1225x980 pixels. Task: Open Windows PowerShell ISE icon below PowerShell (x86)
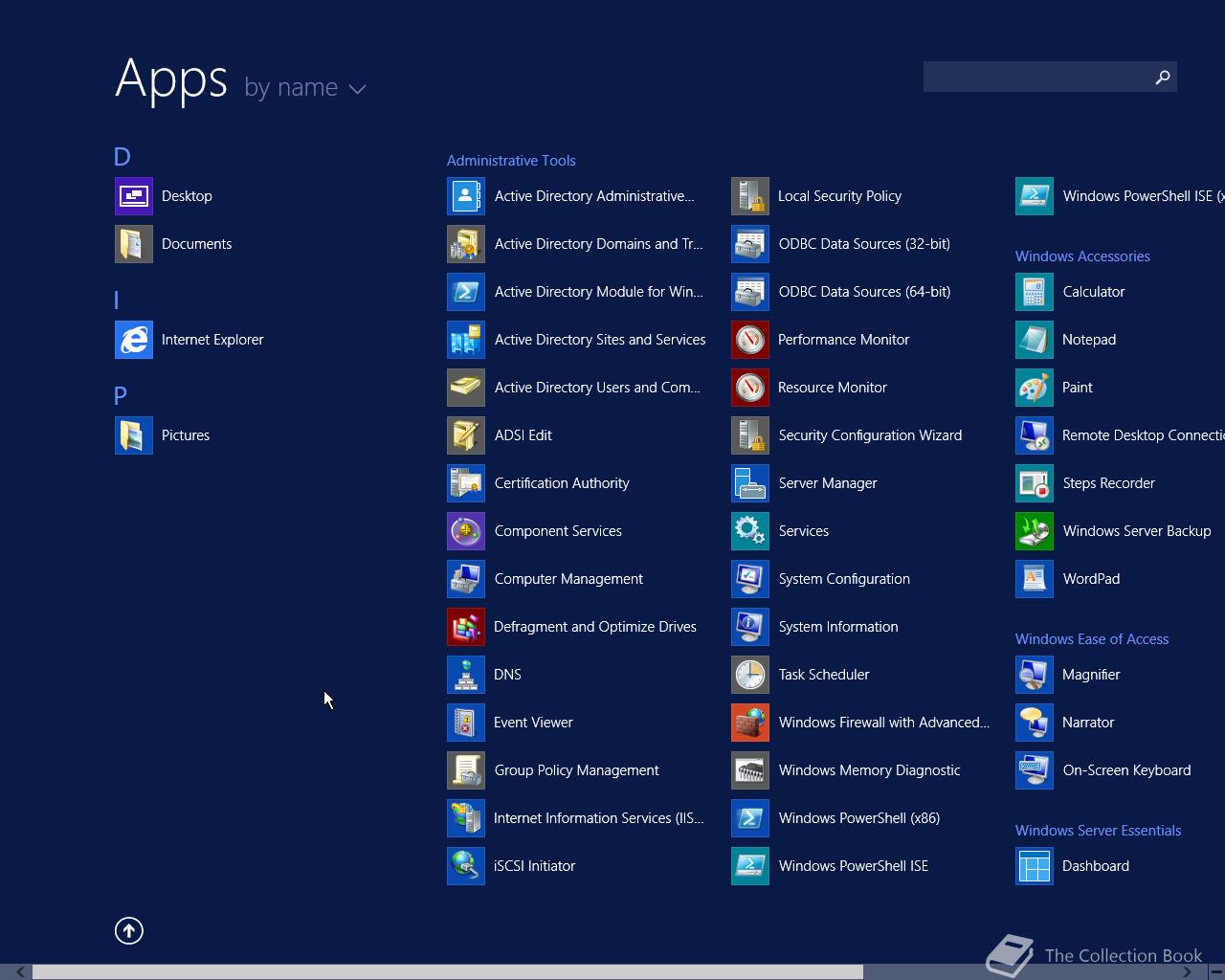(750, 866)
